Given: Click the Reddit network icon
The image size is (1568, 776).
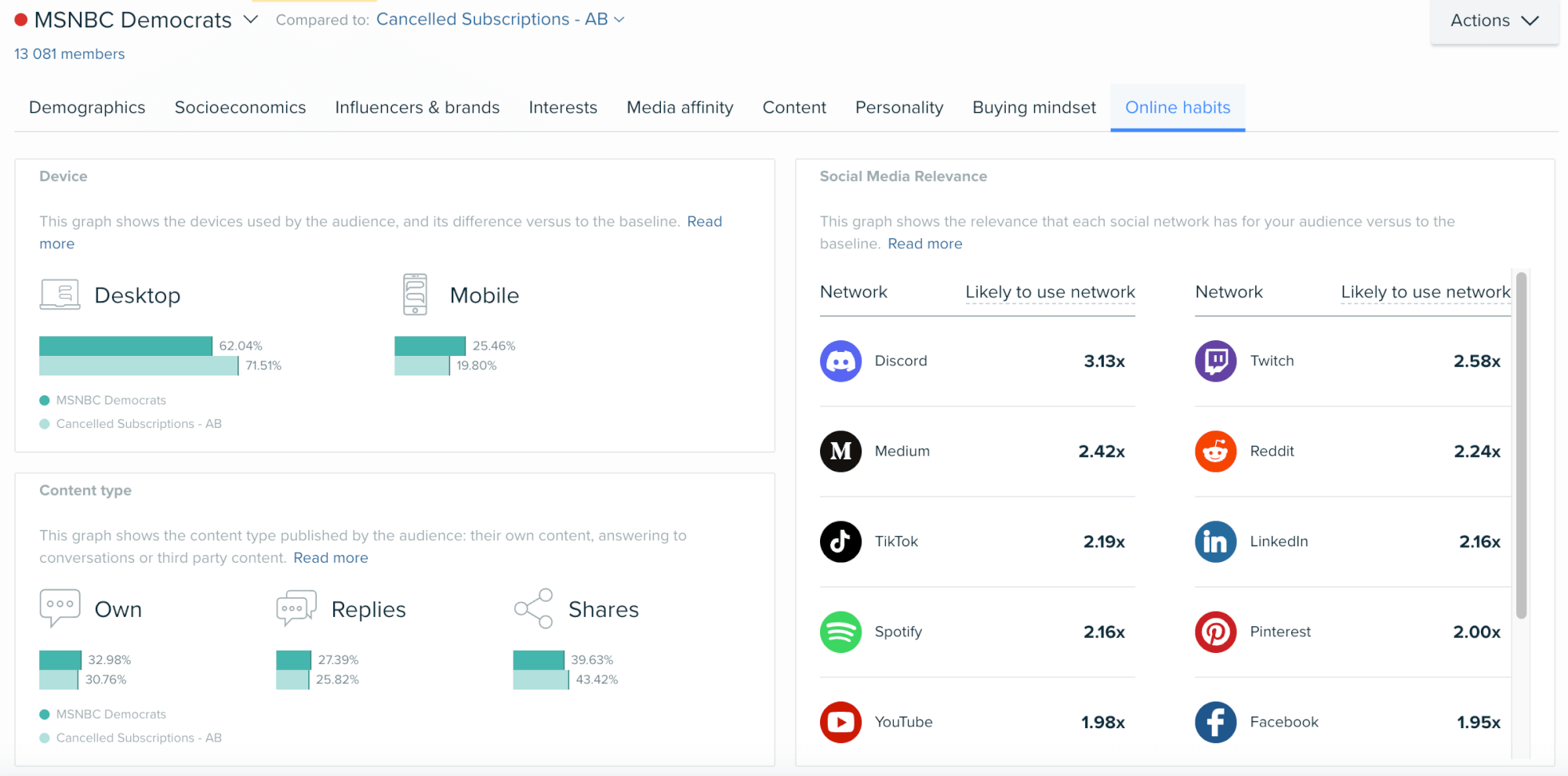Looking at the screenshot, I should pyautogui.click(x=1215, y=451).
